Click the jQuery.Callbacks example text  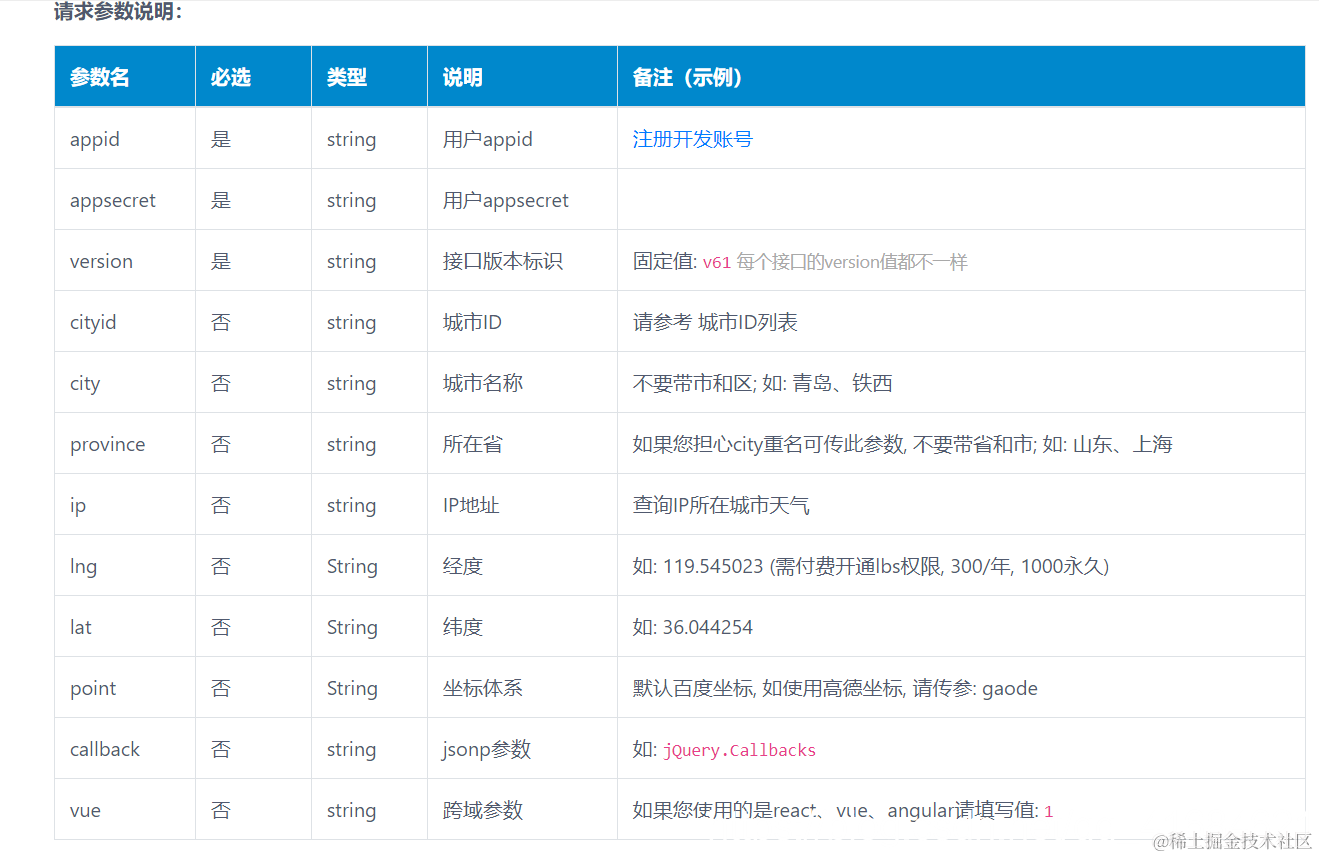[x=738, y=749]
